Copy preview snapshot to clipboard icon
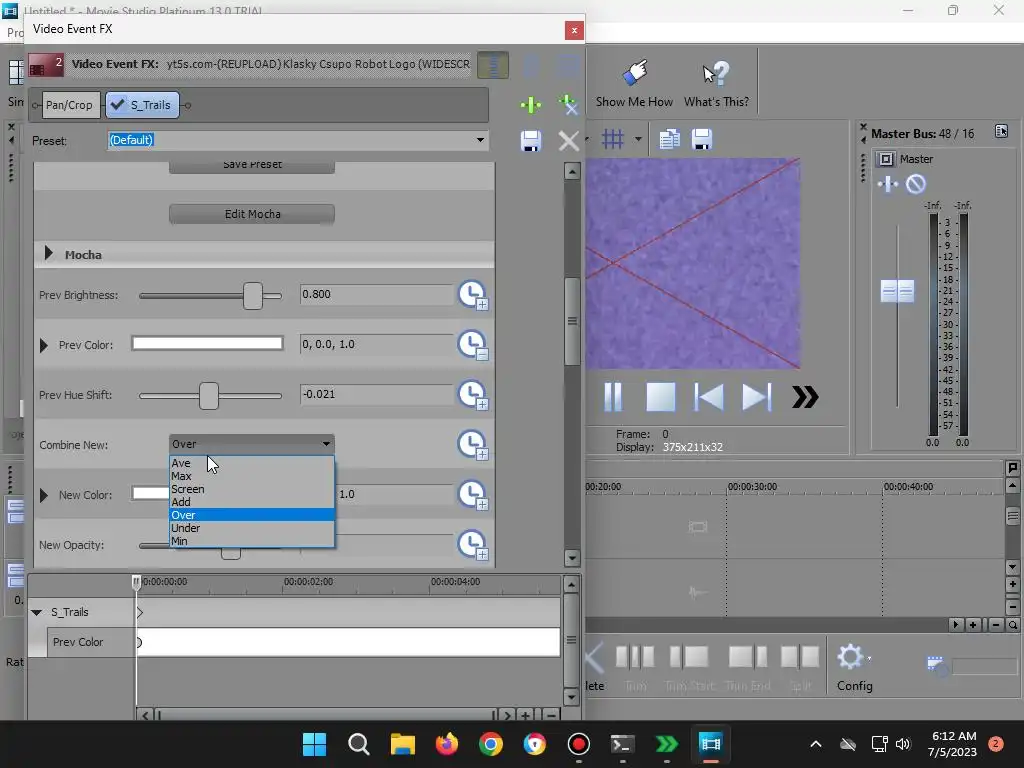1024x768 pixels. point(669,139)
